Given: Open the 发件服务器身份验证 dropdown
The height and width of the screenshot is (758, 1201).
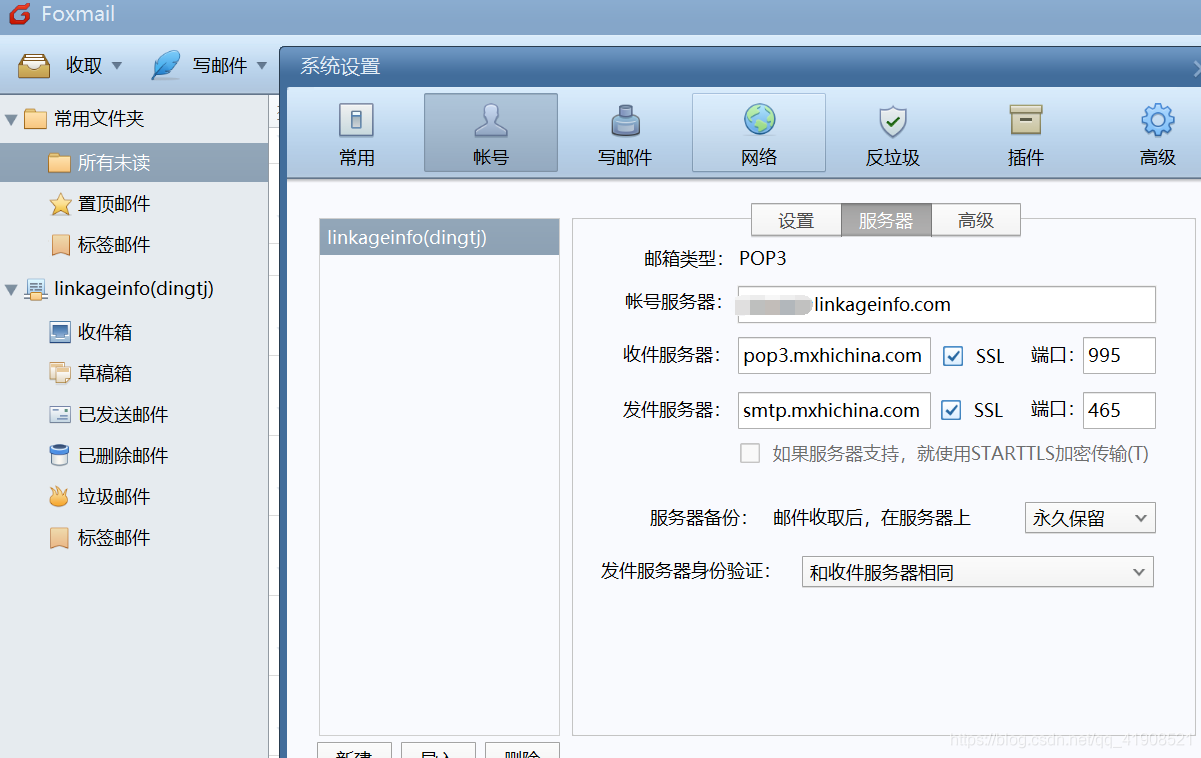Looking at the screenshot, I should pyautogui.click(x=978, y=572).
